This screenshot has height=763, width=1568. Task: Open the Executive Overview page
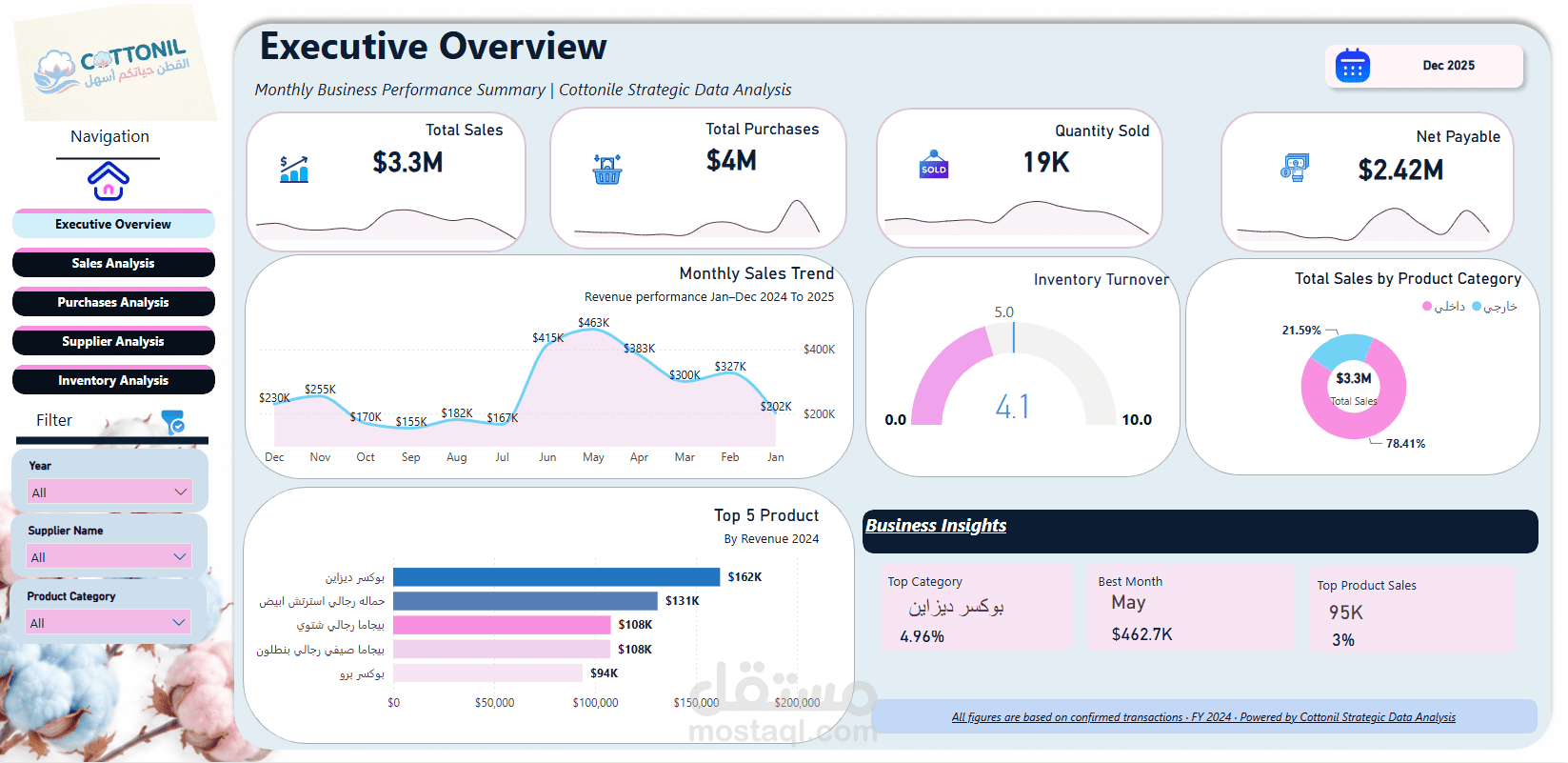[x=113, y=224]
